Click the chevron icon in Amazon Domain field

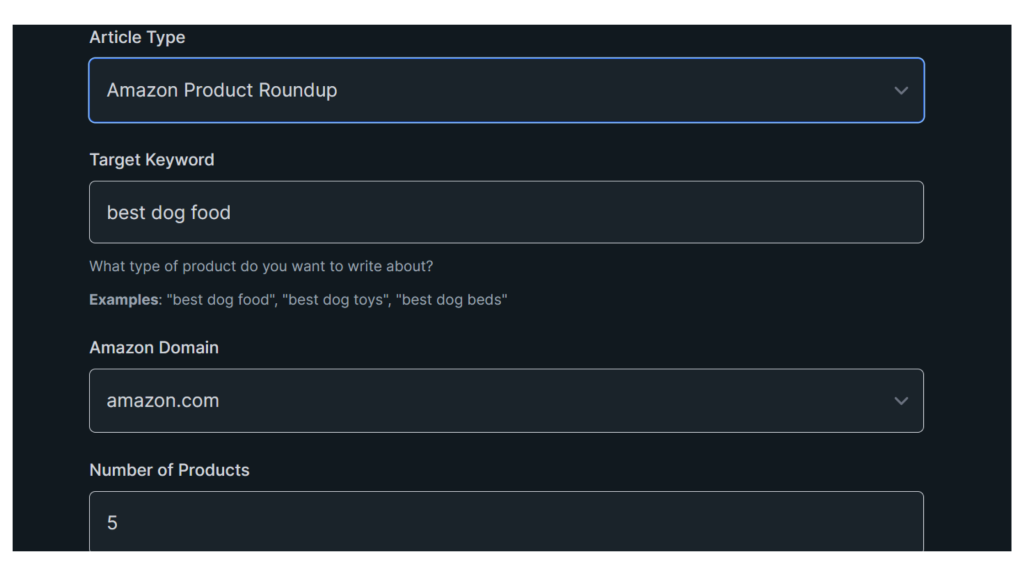tap(901, 401)
